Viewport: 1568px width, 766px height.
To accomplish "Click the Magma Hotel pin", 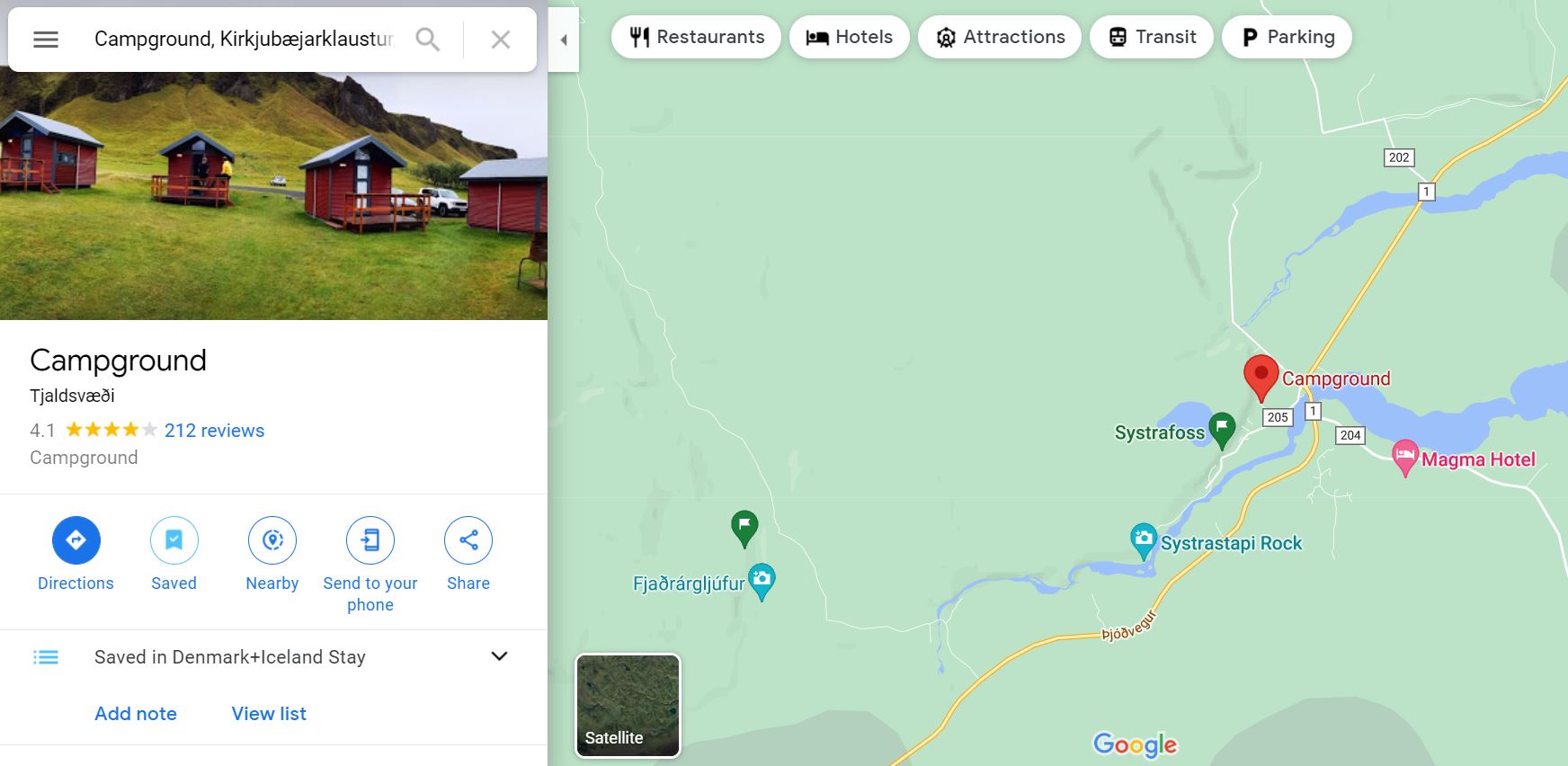I will pyautogui.click(x=1404, y=456).
